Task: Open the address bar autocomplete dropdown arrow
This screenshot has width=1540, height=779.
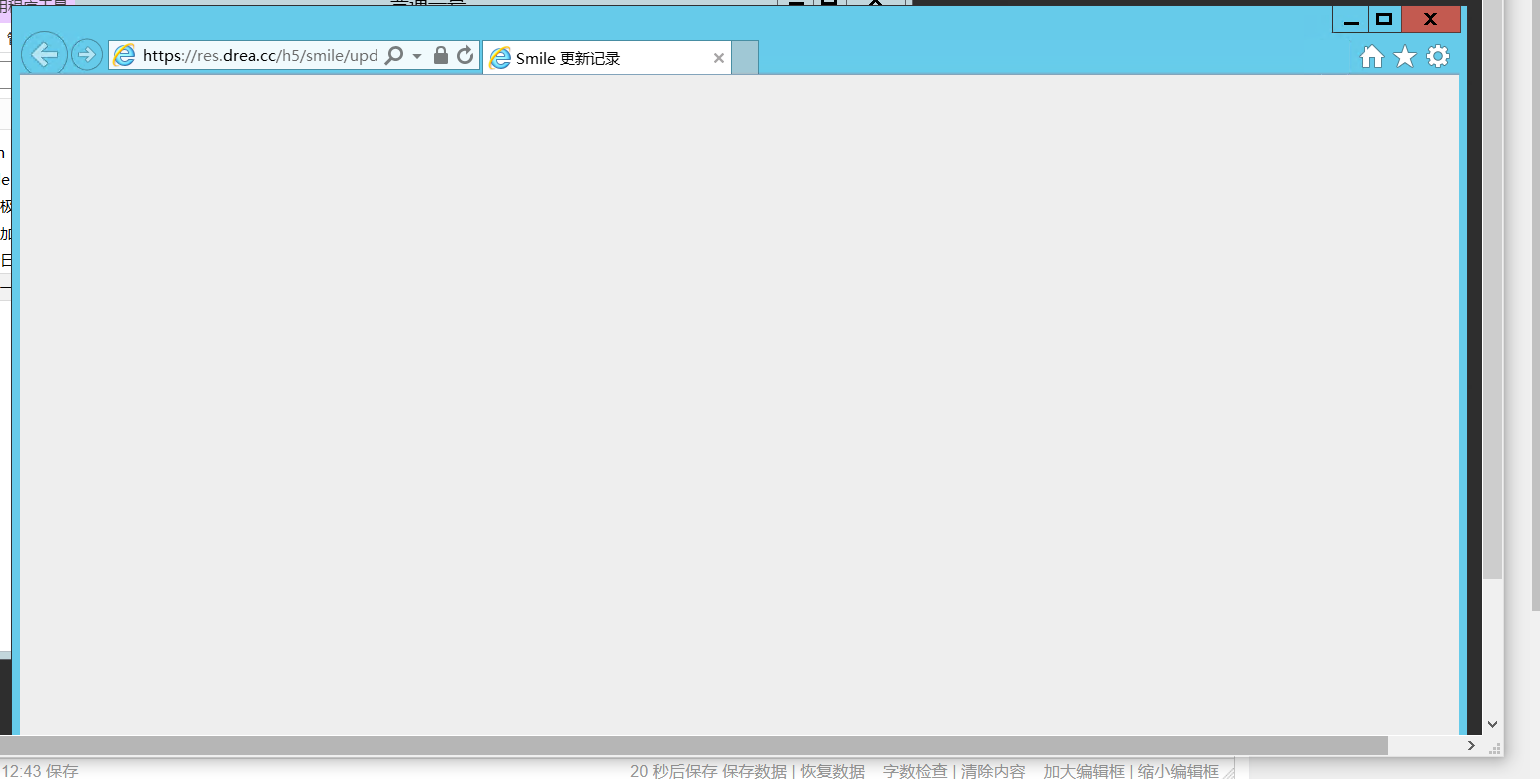Action: (417, 56)
